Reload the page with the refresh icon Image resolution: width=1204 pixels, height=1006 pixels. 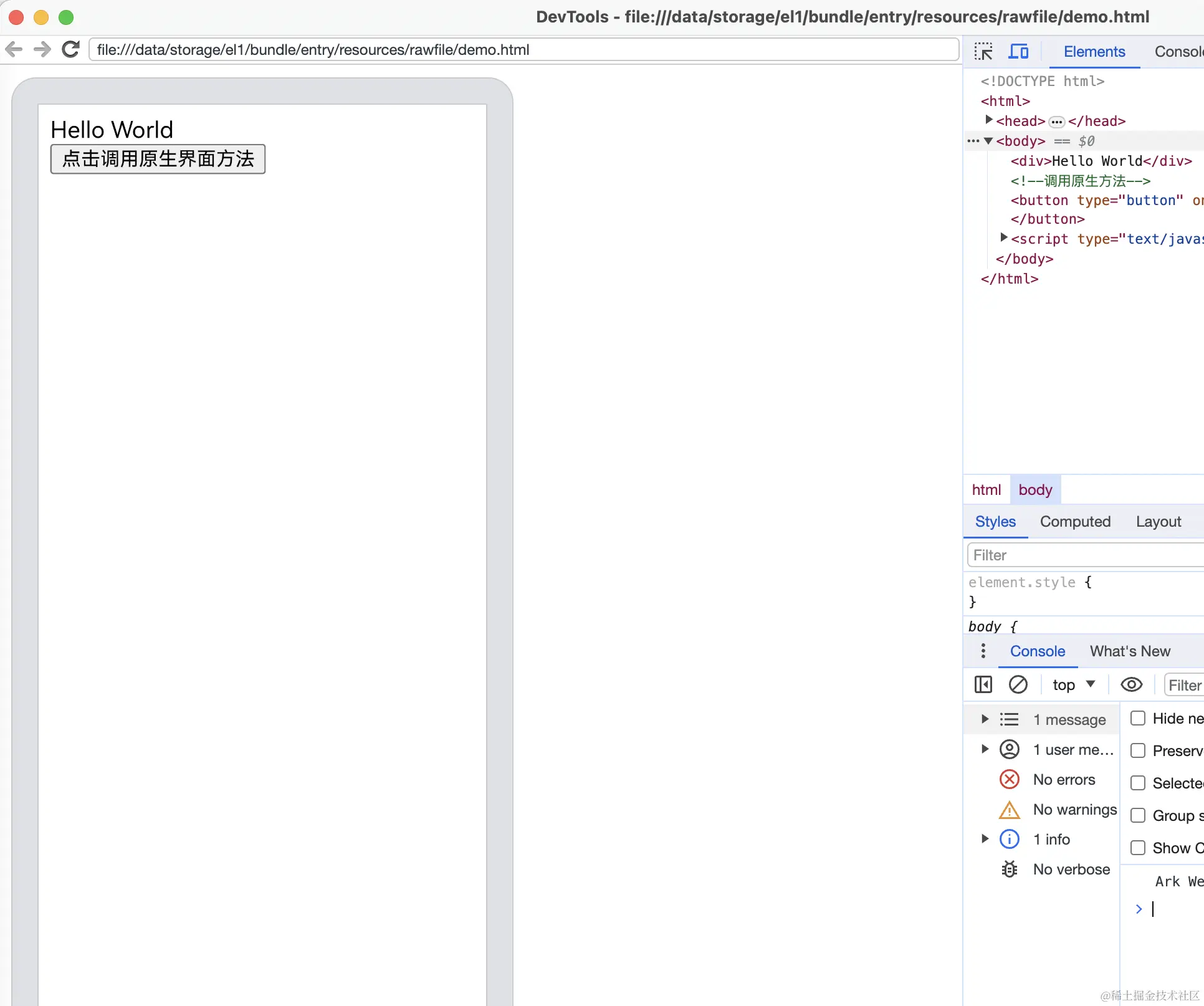(71, 49)
